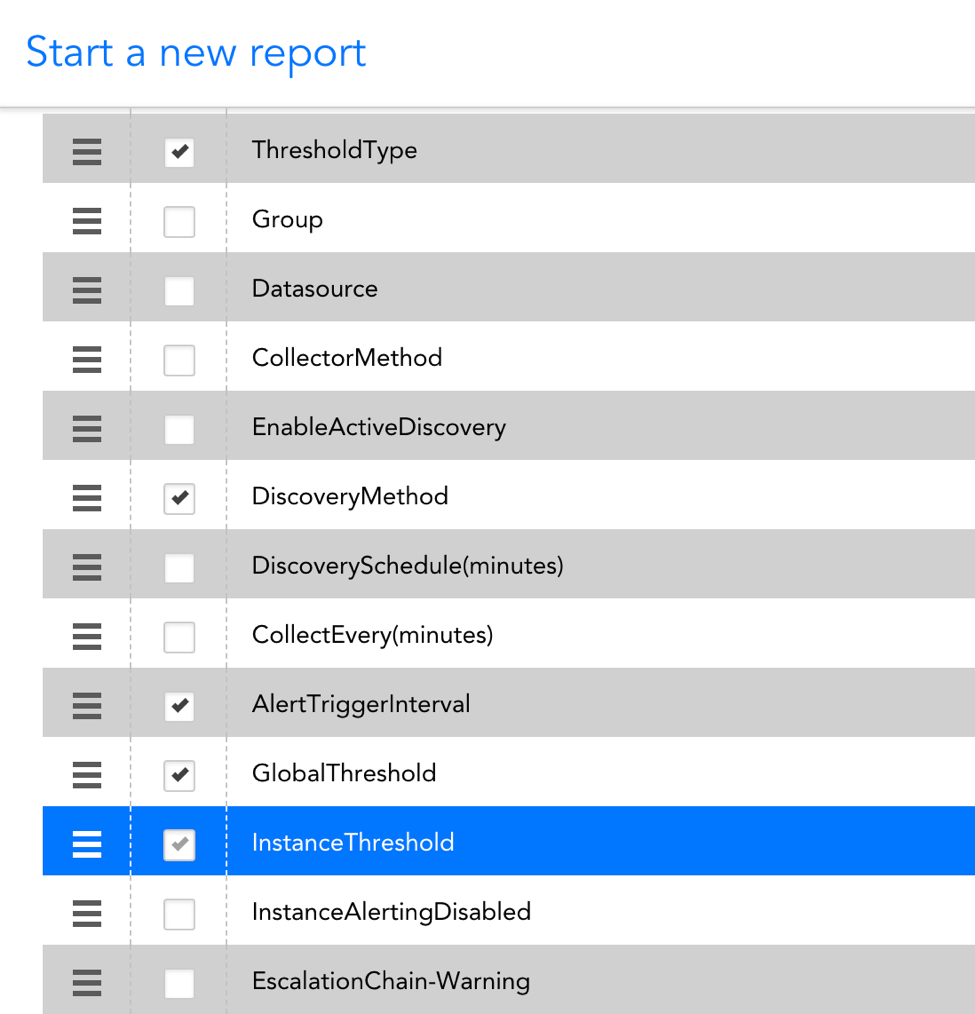
Task: Click the drag handle beside Group
Action: click(86, 221)
